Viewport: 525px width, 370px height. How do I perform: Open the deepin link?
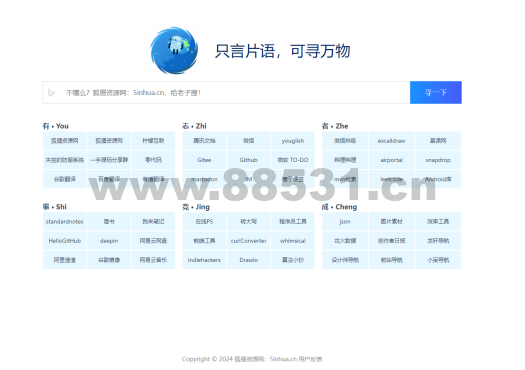coord(109,240)
